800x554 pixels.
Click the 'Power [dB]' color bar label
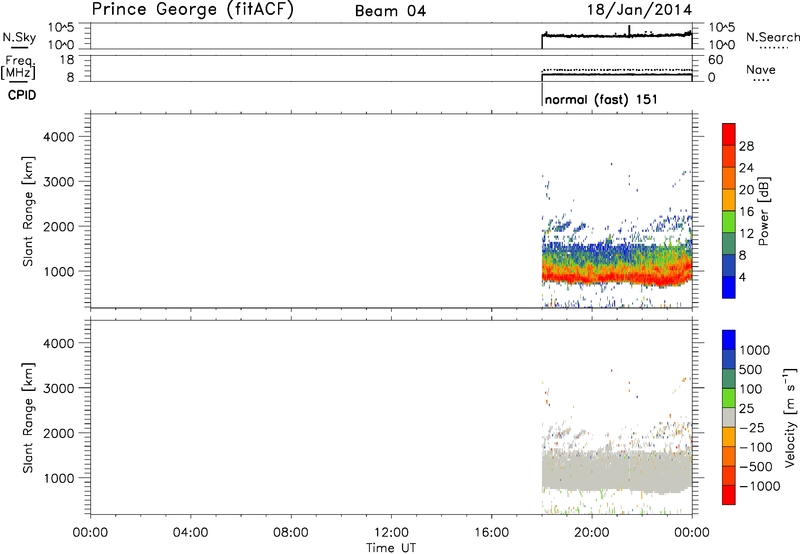(x=764, y=211)
